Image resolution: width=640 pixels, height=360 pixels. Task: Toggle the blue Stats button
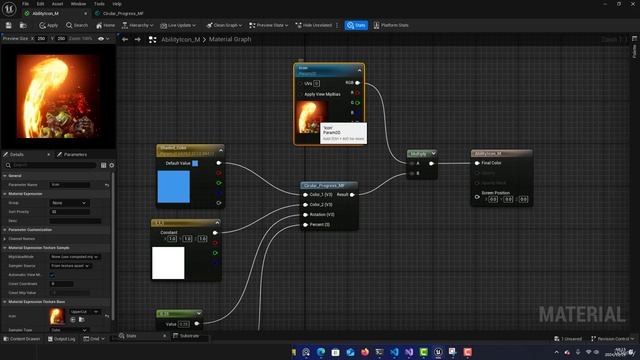(356, 25)
